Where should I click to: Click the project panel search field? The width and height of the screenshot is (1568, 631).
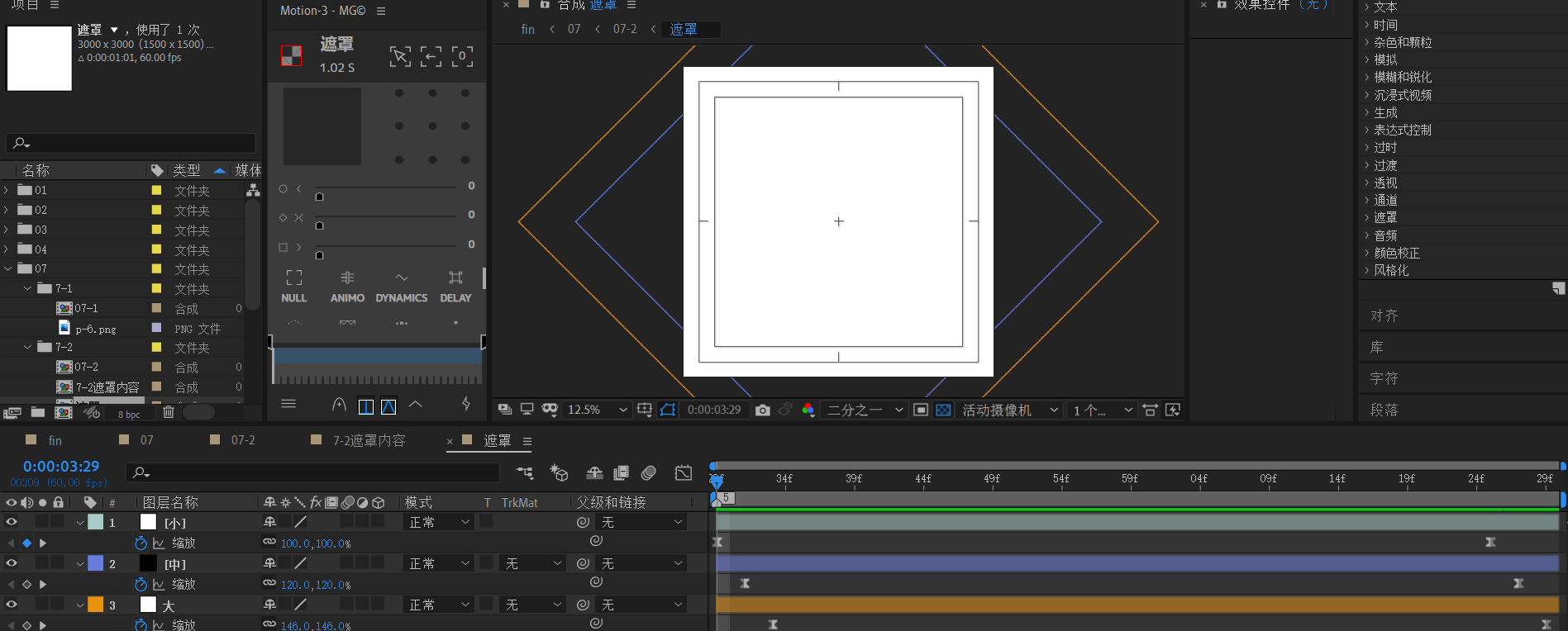(131, 143)
